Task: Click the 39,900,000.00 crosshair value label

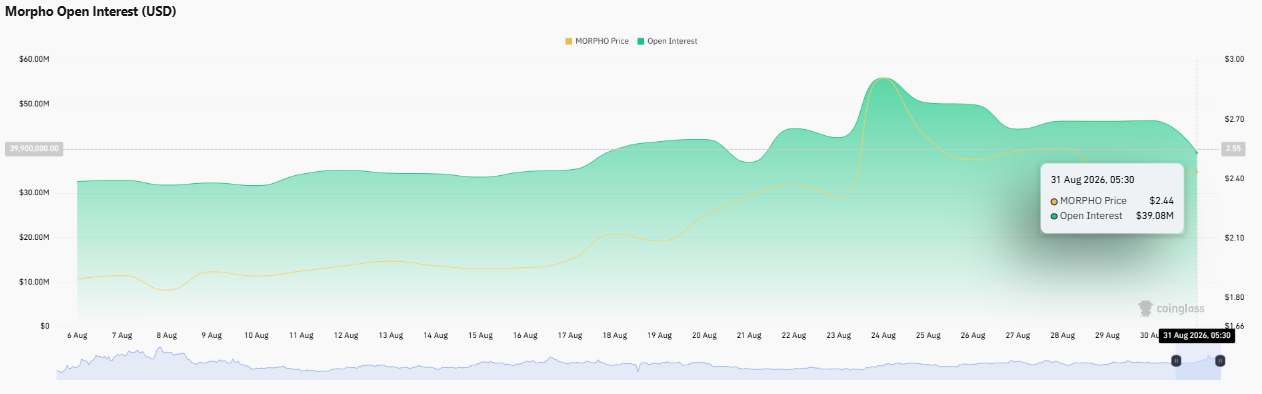Action: (x=35, y=148)
